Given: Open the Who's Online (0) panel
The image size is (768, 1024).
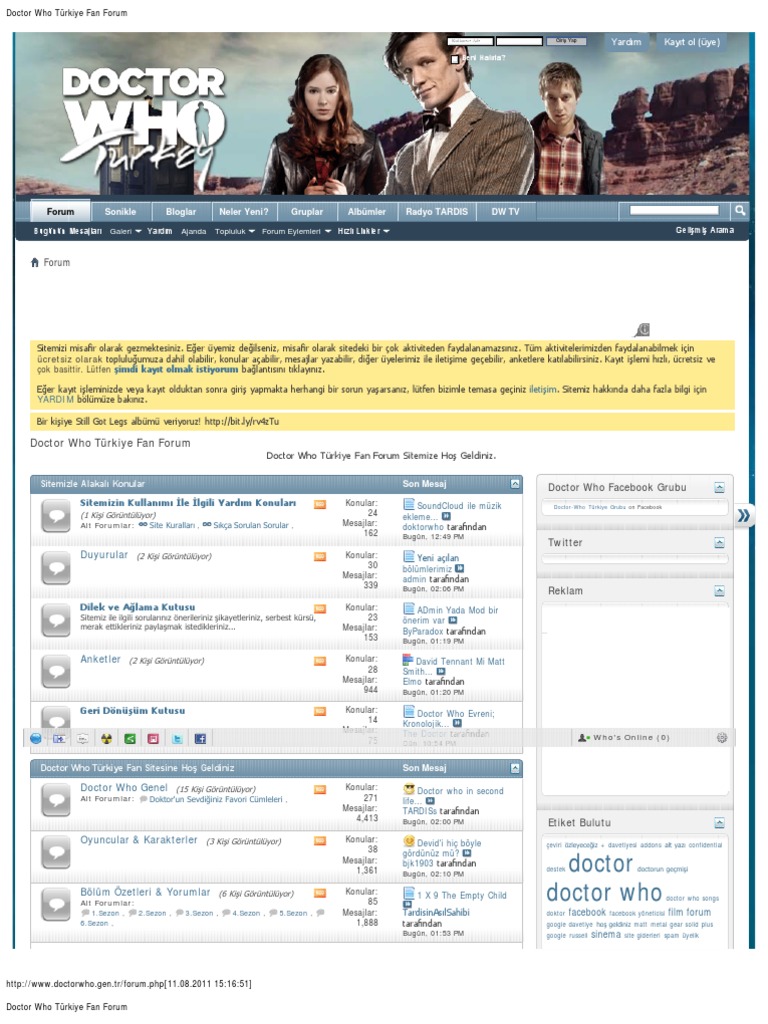Looking at the screenshot, I should (624, 738).
